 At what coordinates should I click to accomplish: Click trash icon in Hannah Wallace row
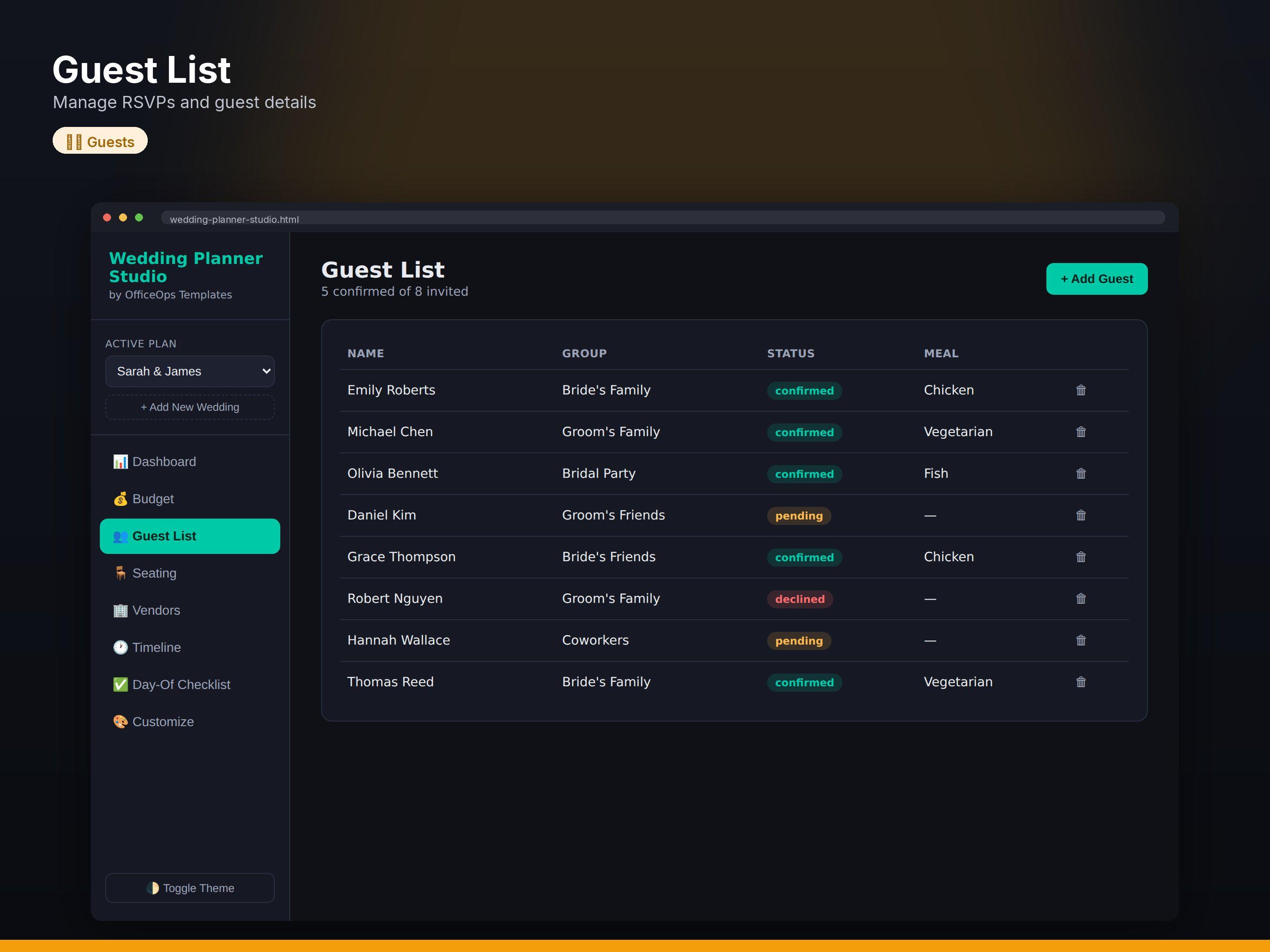pos(1080,640)
